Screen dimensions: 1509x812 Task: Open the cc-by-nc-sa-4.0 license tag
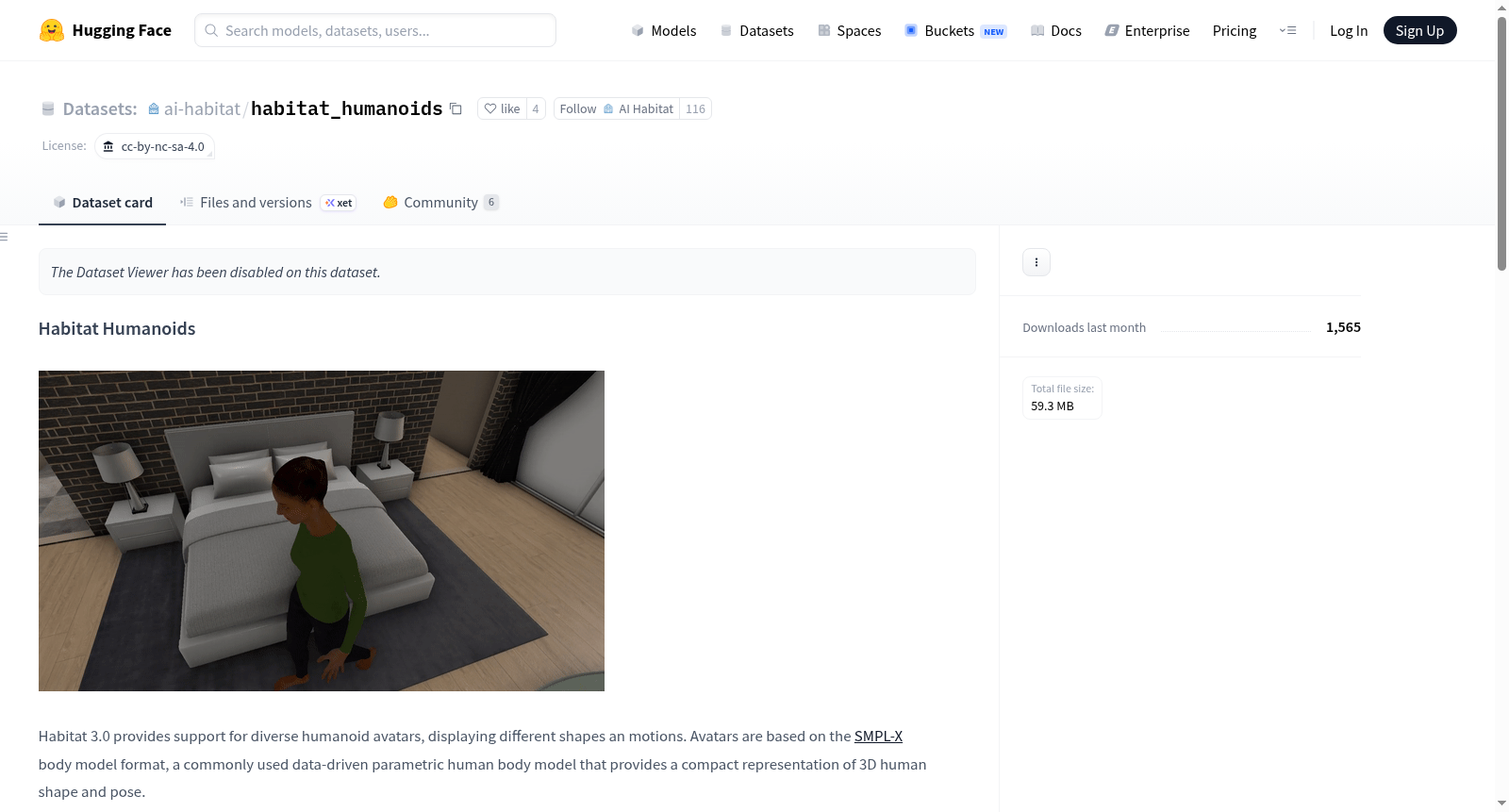155,146
